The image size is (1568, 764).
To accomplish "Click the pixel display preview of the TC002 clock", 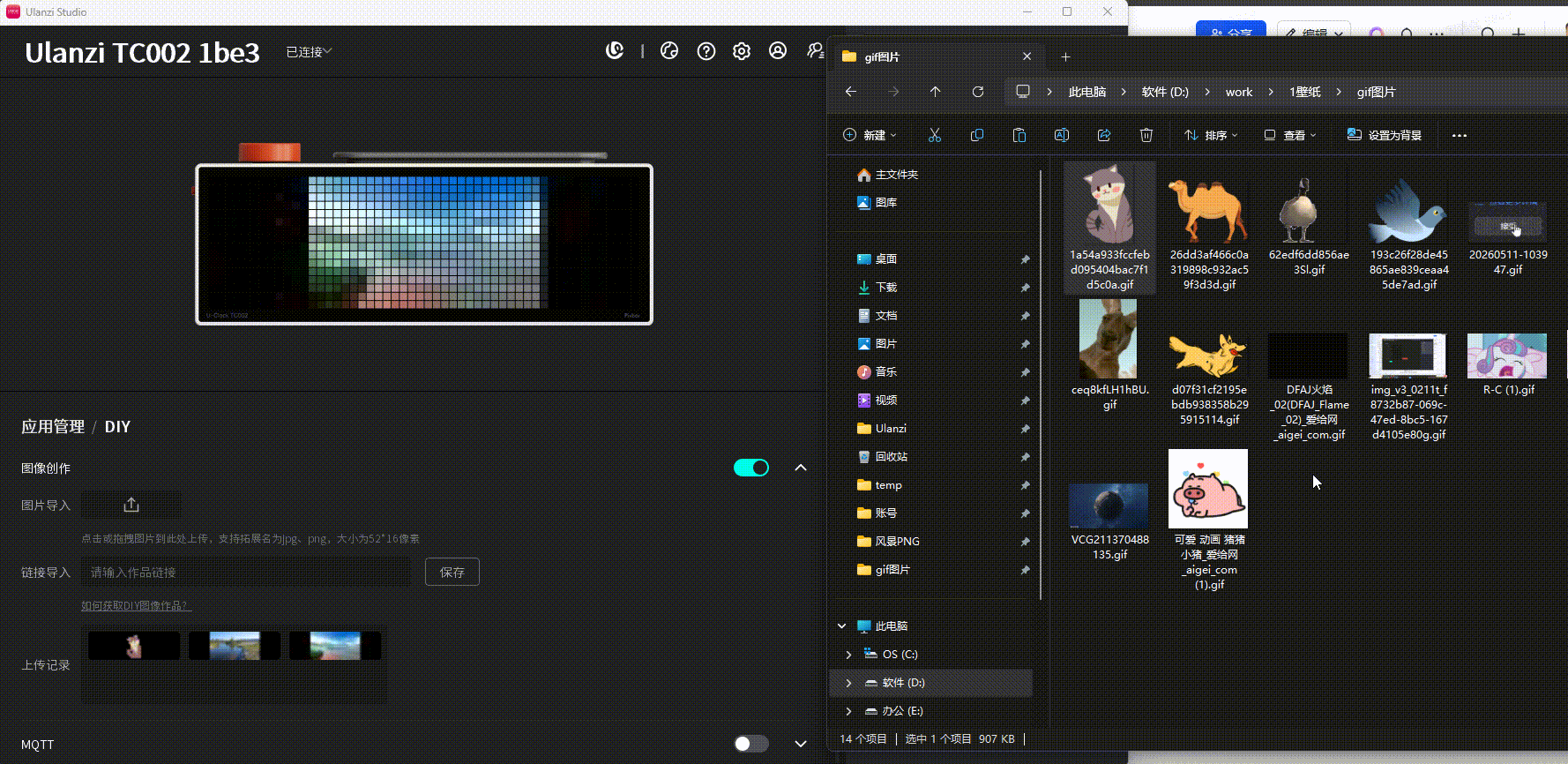I will coord(424,244).
